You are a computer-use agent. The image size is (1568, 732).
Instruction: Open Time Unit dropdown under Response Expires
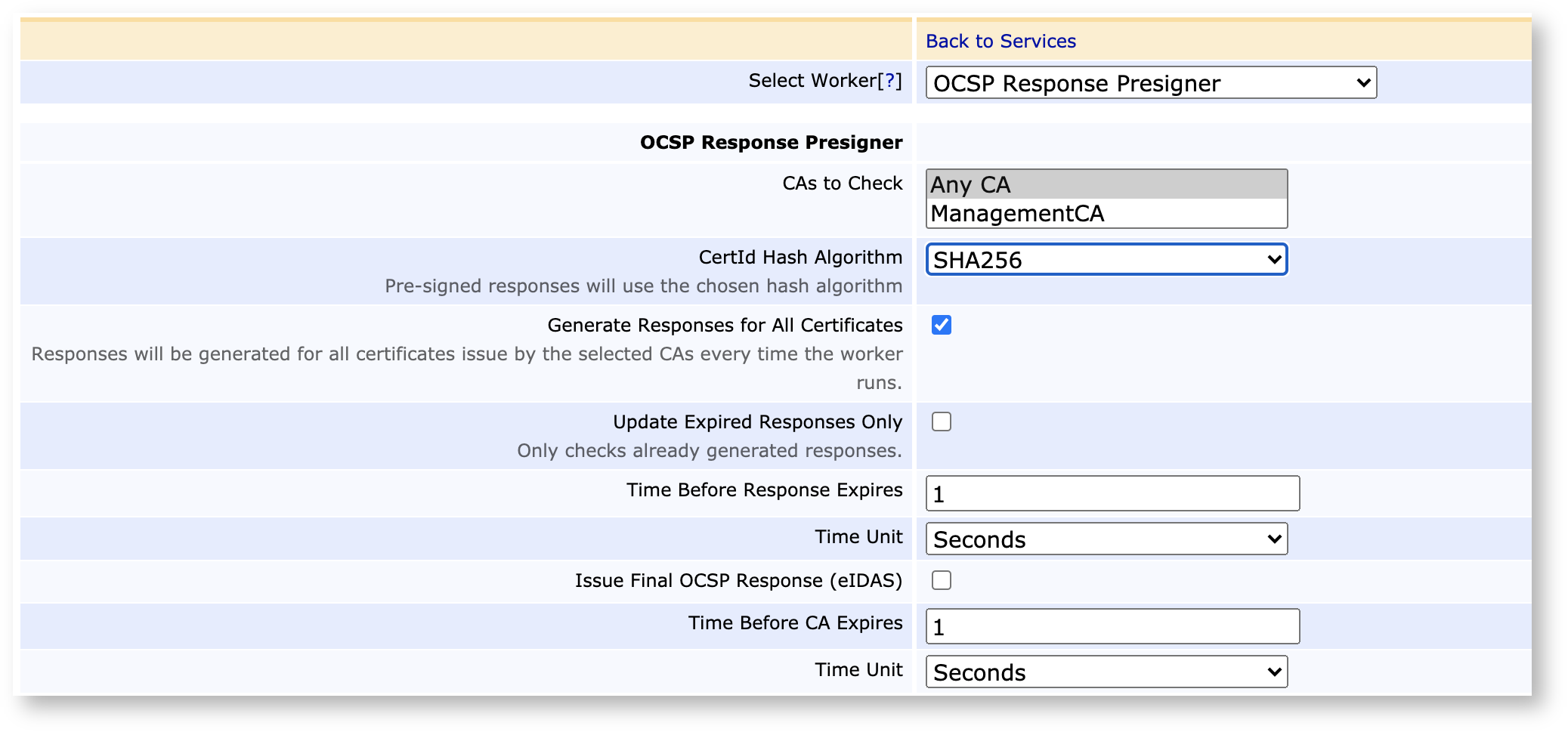(1106, 539)
